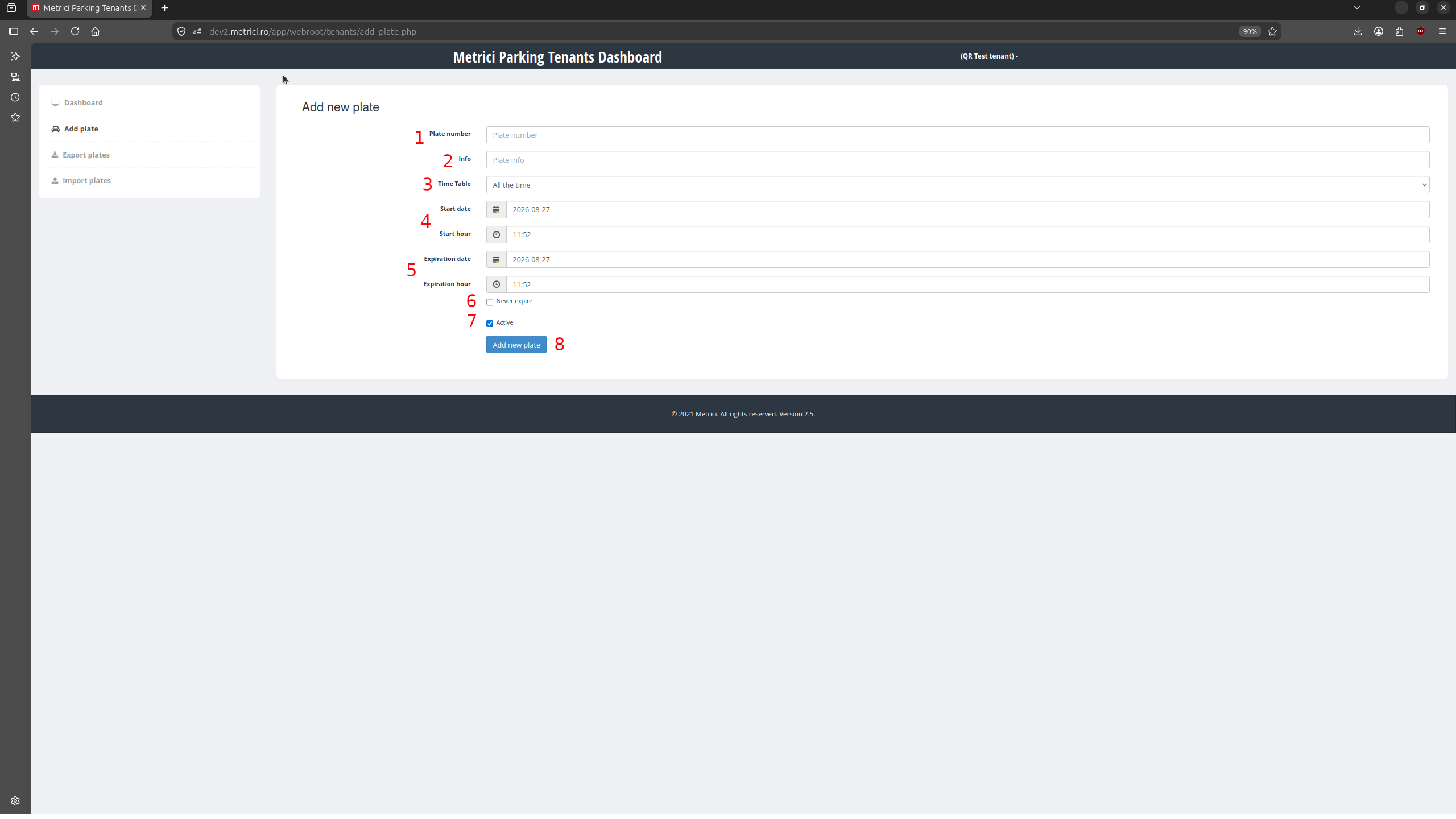Click the copyright footer text
The width and height of the screenshot is (1456, 819).
tap(743, 414)
